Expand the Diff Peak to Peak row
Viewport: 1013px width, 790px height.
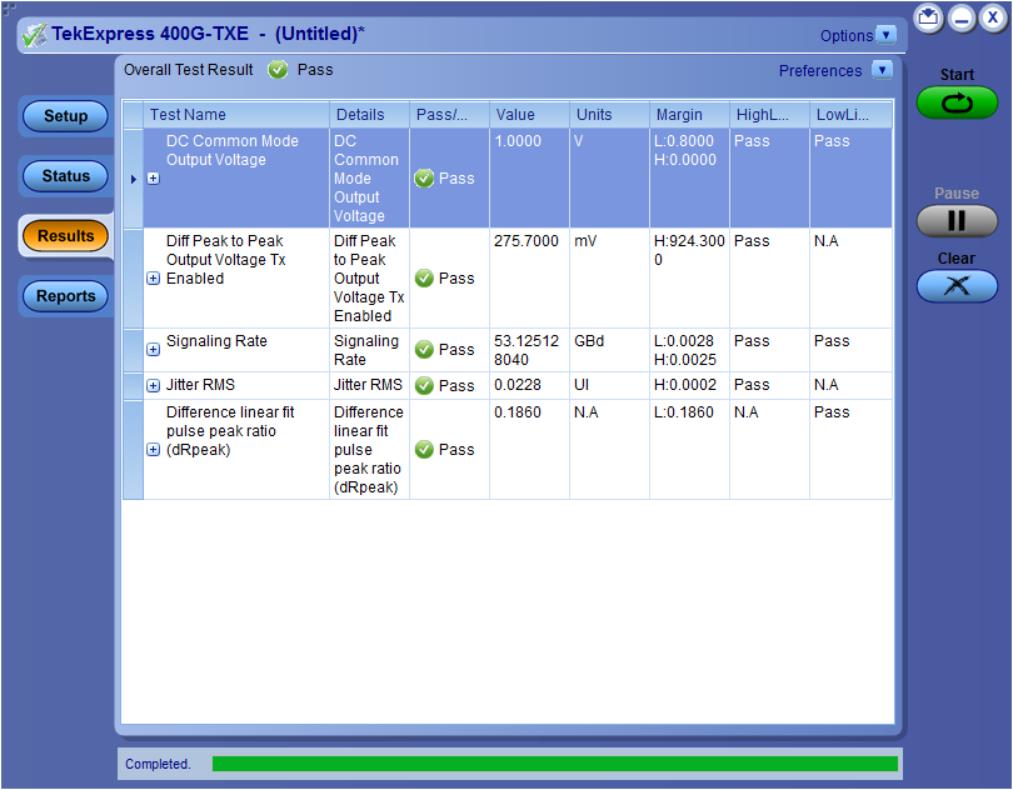coord(155,279)
